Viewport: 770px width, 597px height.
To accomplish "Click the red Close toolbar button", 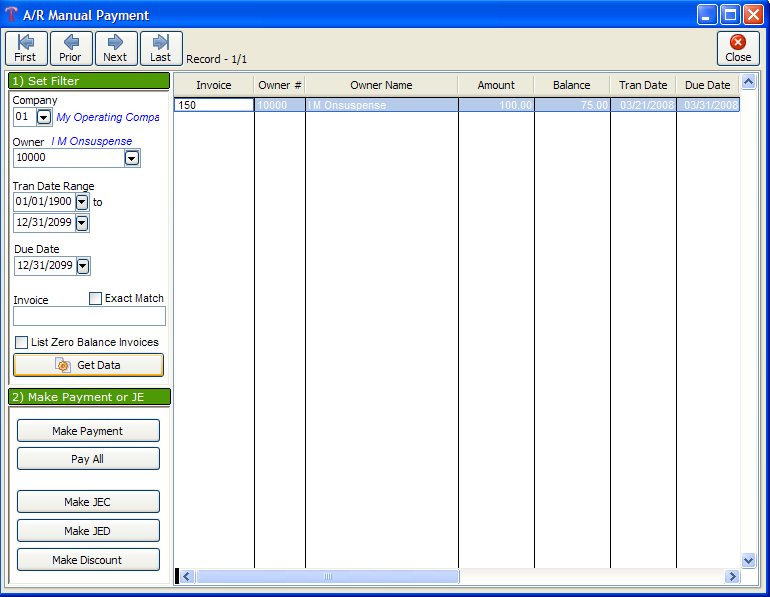I will 738,49.
